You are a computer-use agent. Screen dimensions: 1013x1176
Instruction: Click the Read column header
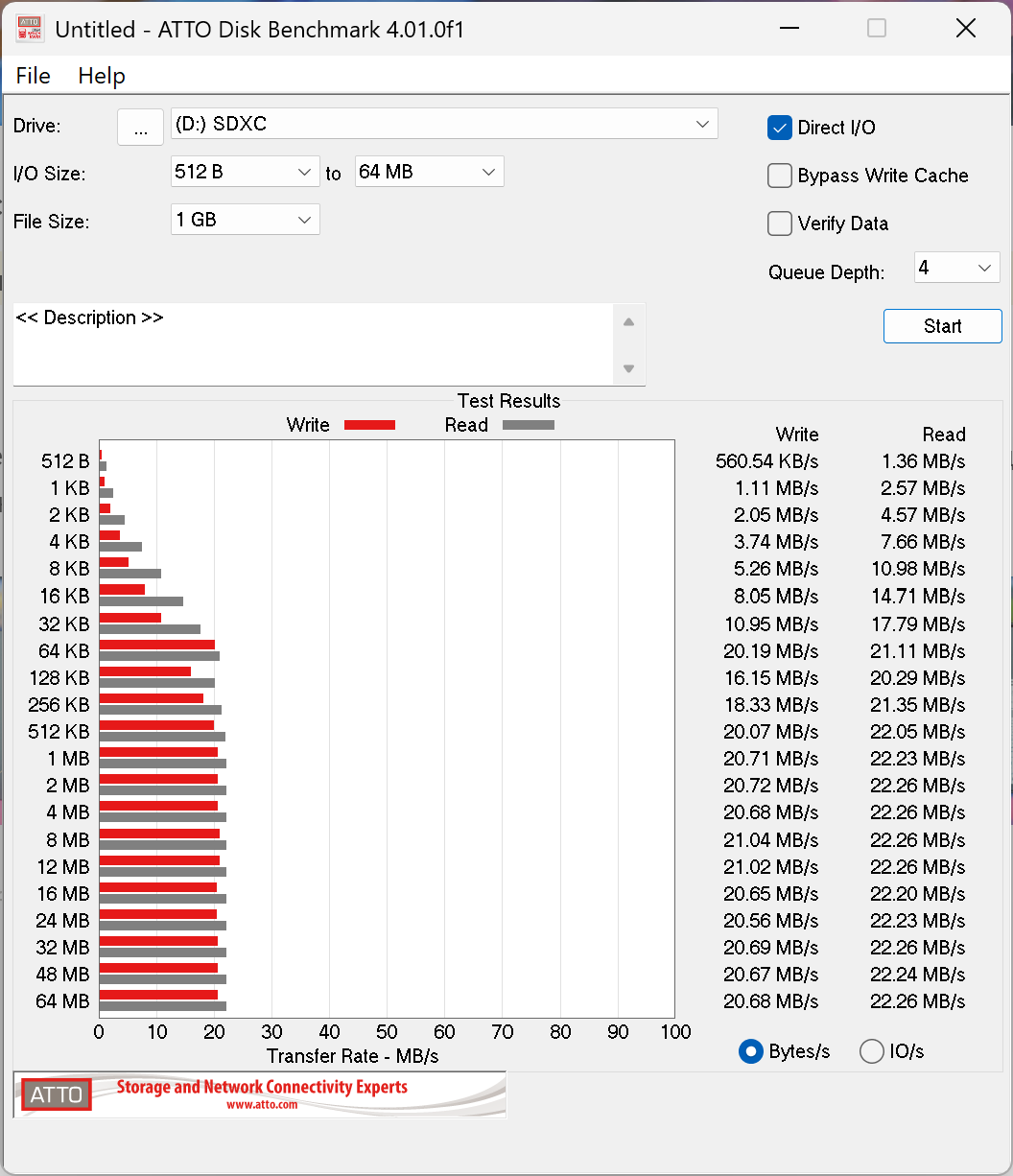pos(944,435)
